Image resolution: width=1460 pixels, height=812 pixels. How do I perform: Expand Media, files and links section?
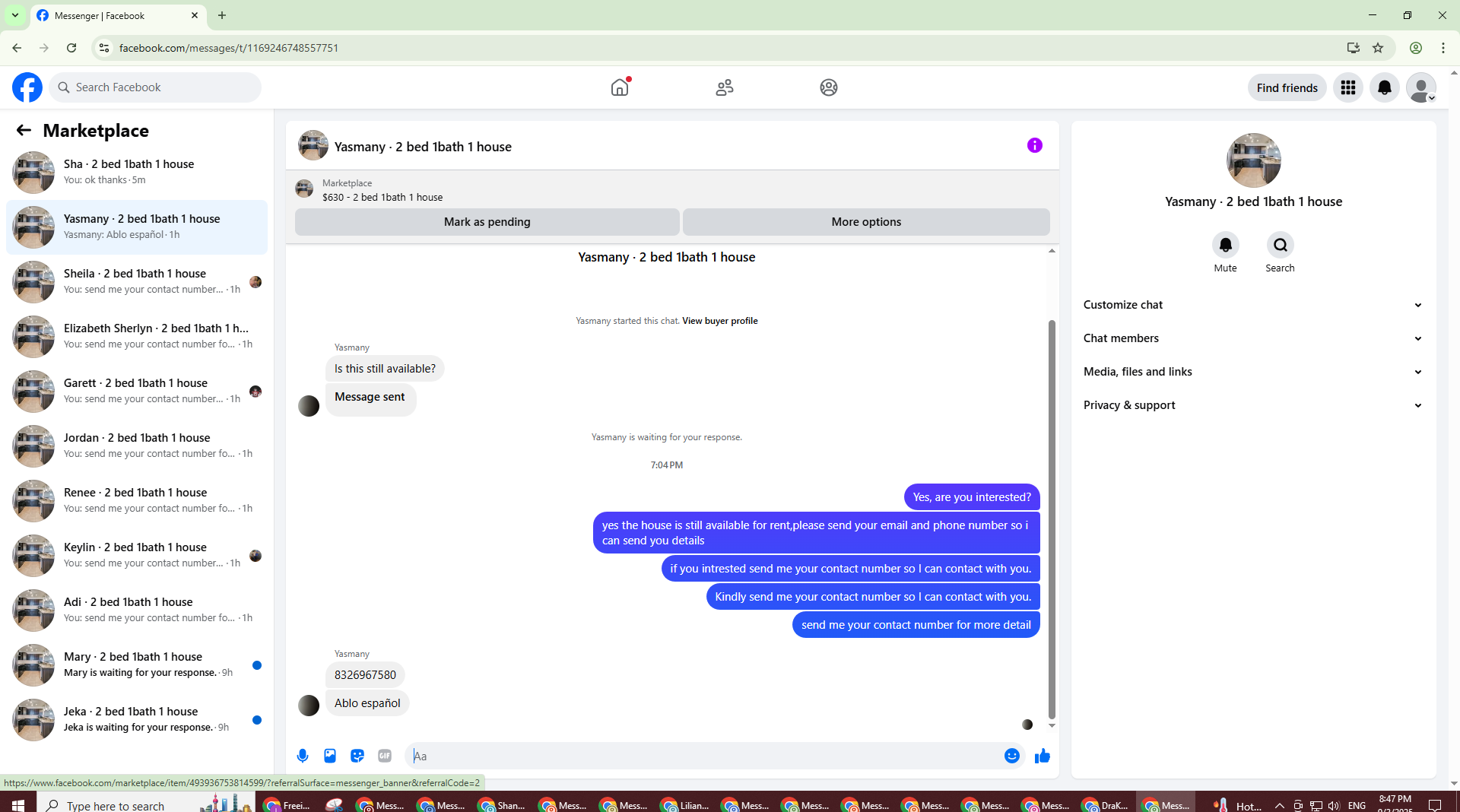pyautogui.click(x=1253, y=372)
